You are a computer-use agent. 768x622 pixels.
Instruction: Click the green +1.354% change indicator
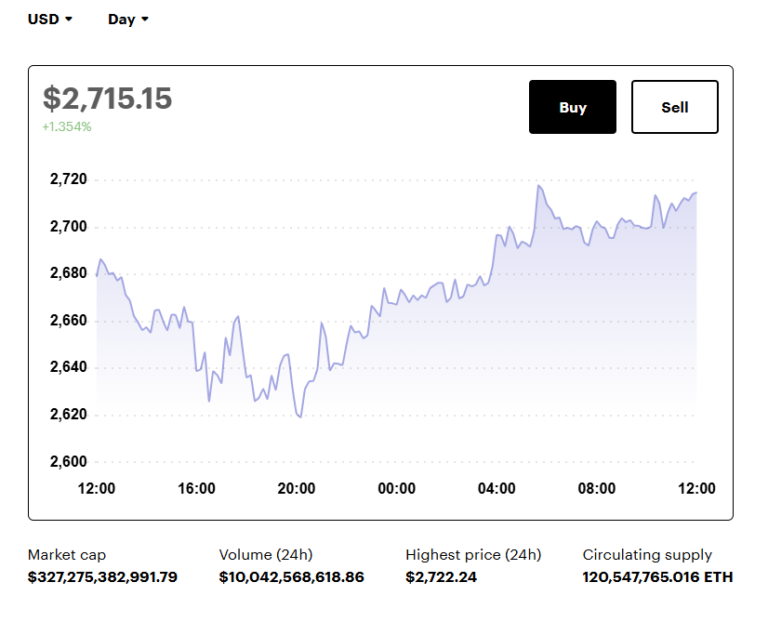pos(66,127)
